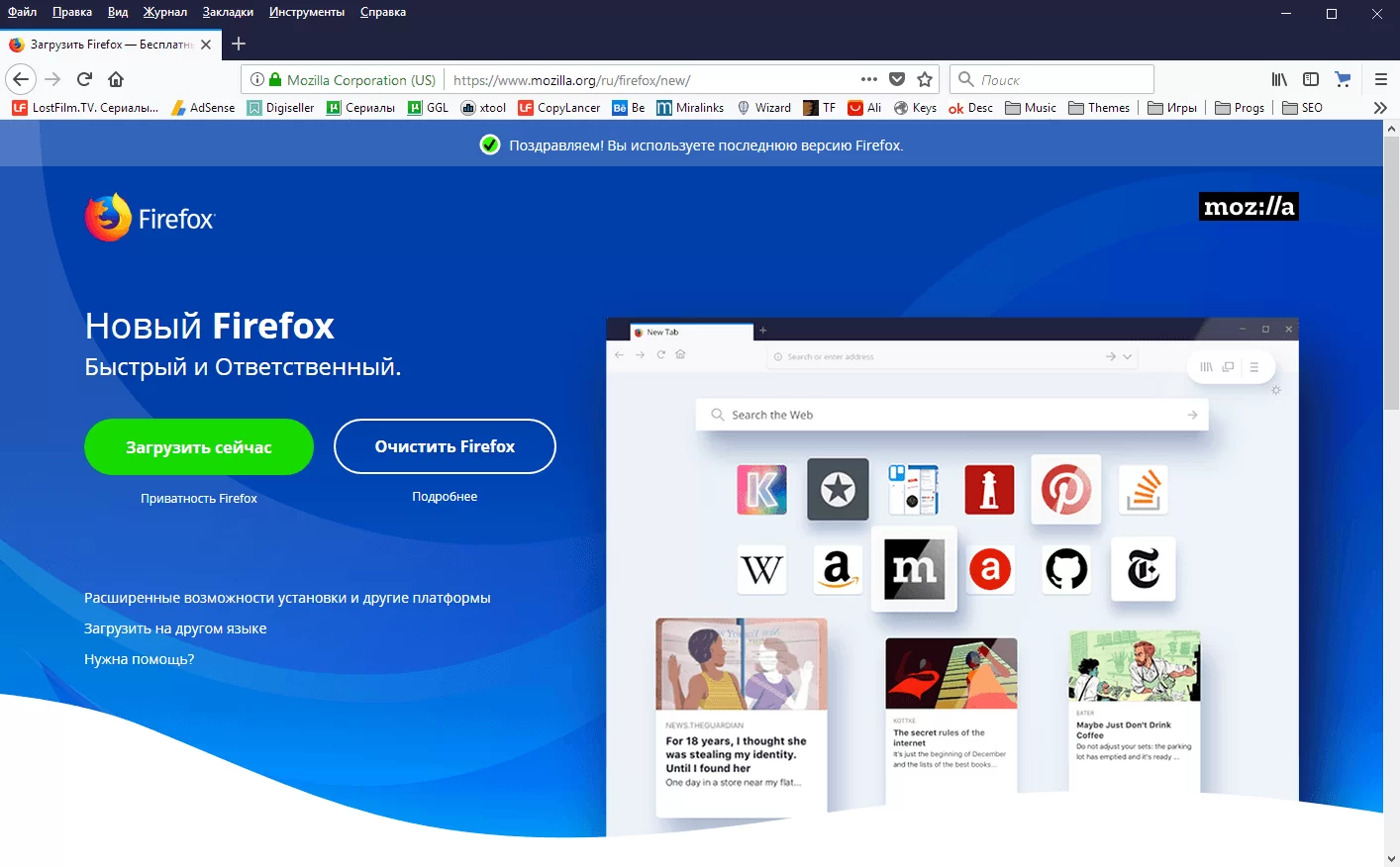The image size is (1400, 867).
Task: Click the Mozilla Corporation (US) identity label
Action: pyautogui.click(x=351, y=80)
